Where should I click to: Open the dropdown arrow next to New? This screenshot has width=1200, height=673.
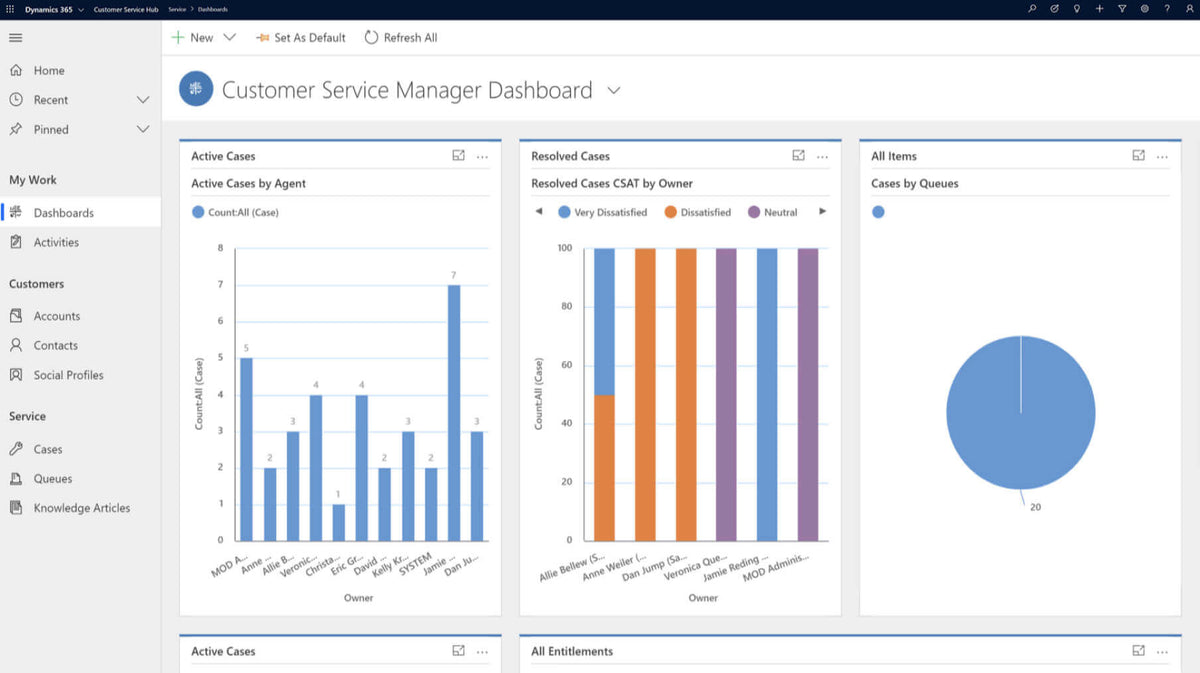229,38
